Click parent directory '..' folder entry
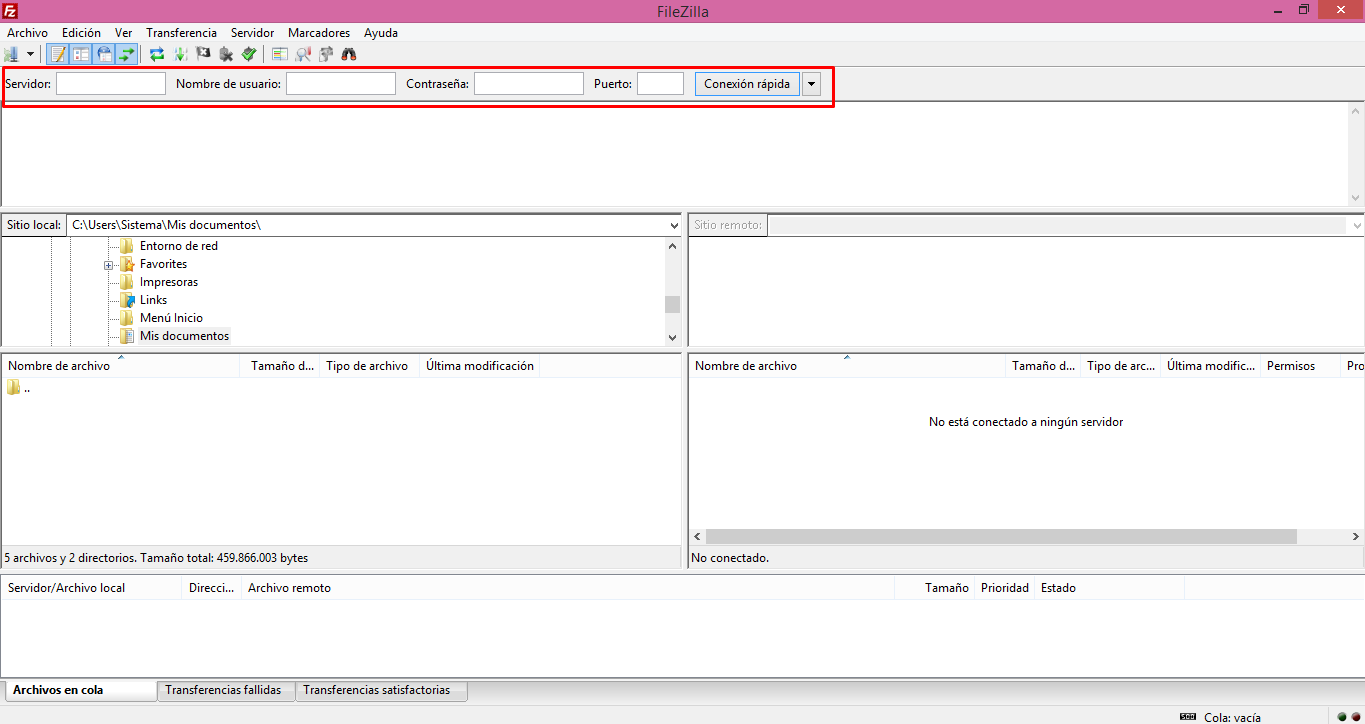This screenshot has width=1365, height=724. pyautogui.click(x=19, y=388)
